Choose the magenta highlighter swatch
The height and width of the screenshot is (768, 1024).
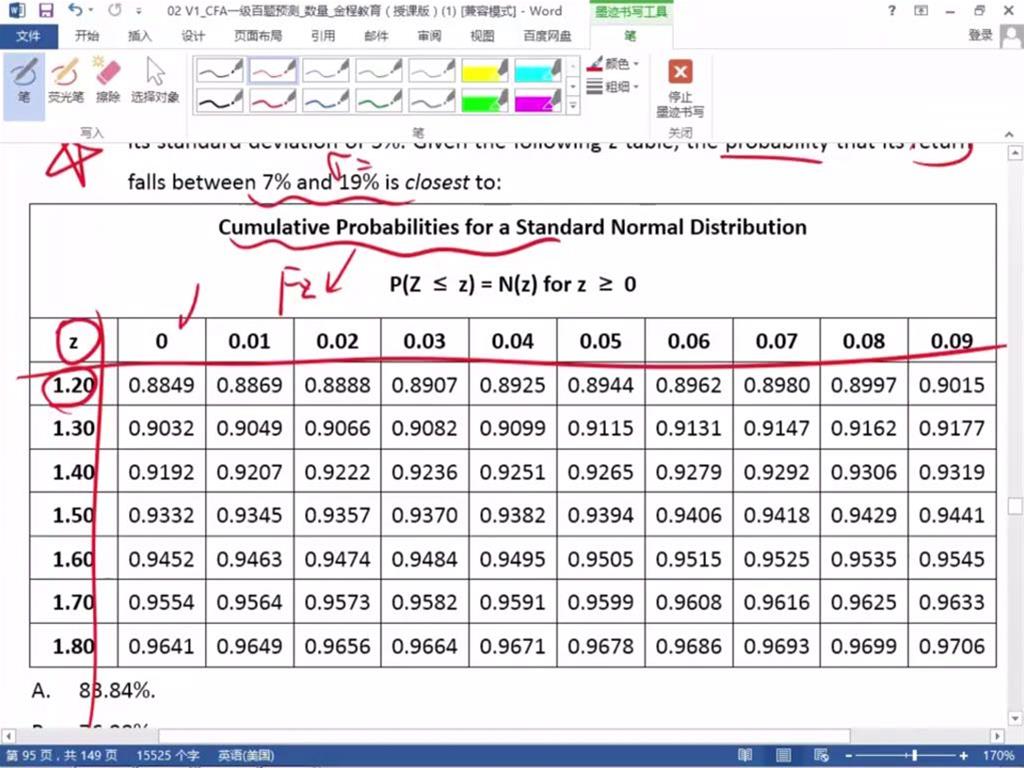pyautogui.click(x=537, y=101)
